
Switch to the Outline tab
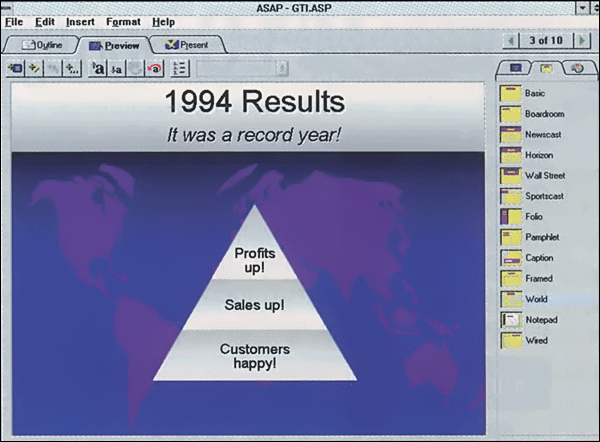click(x=41, y=45)
